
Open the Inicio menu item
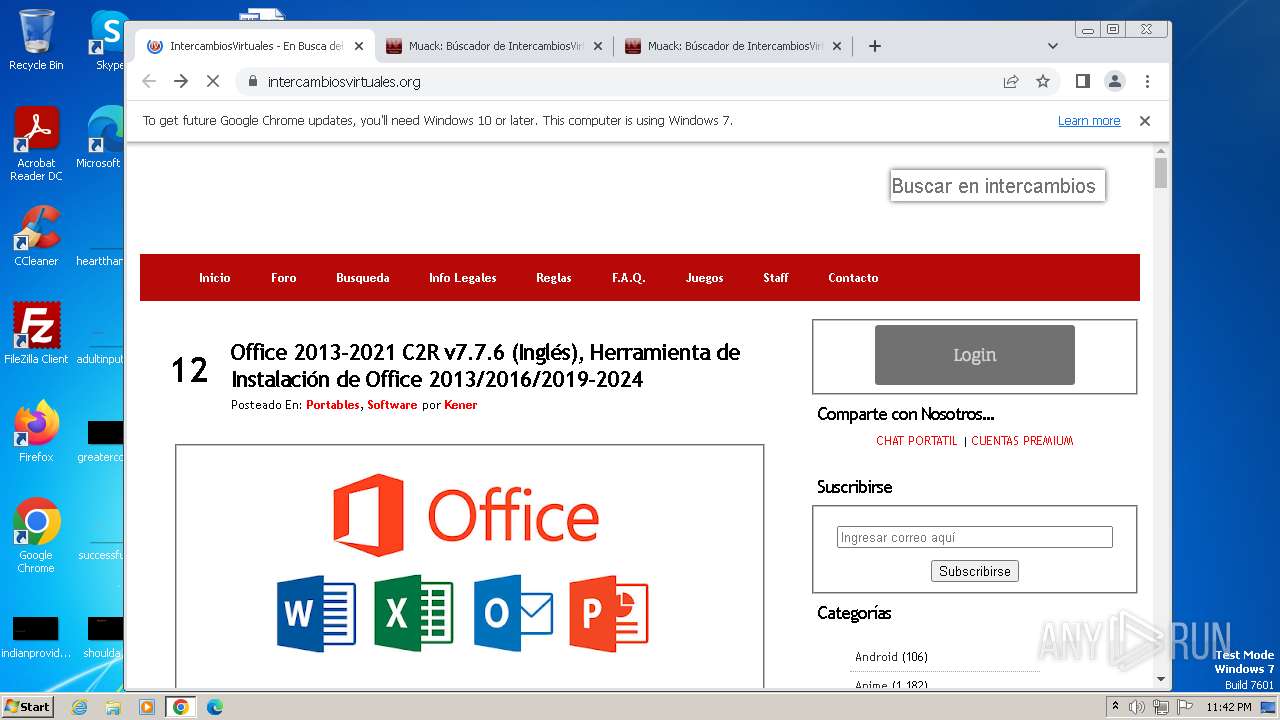(215, 278)
